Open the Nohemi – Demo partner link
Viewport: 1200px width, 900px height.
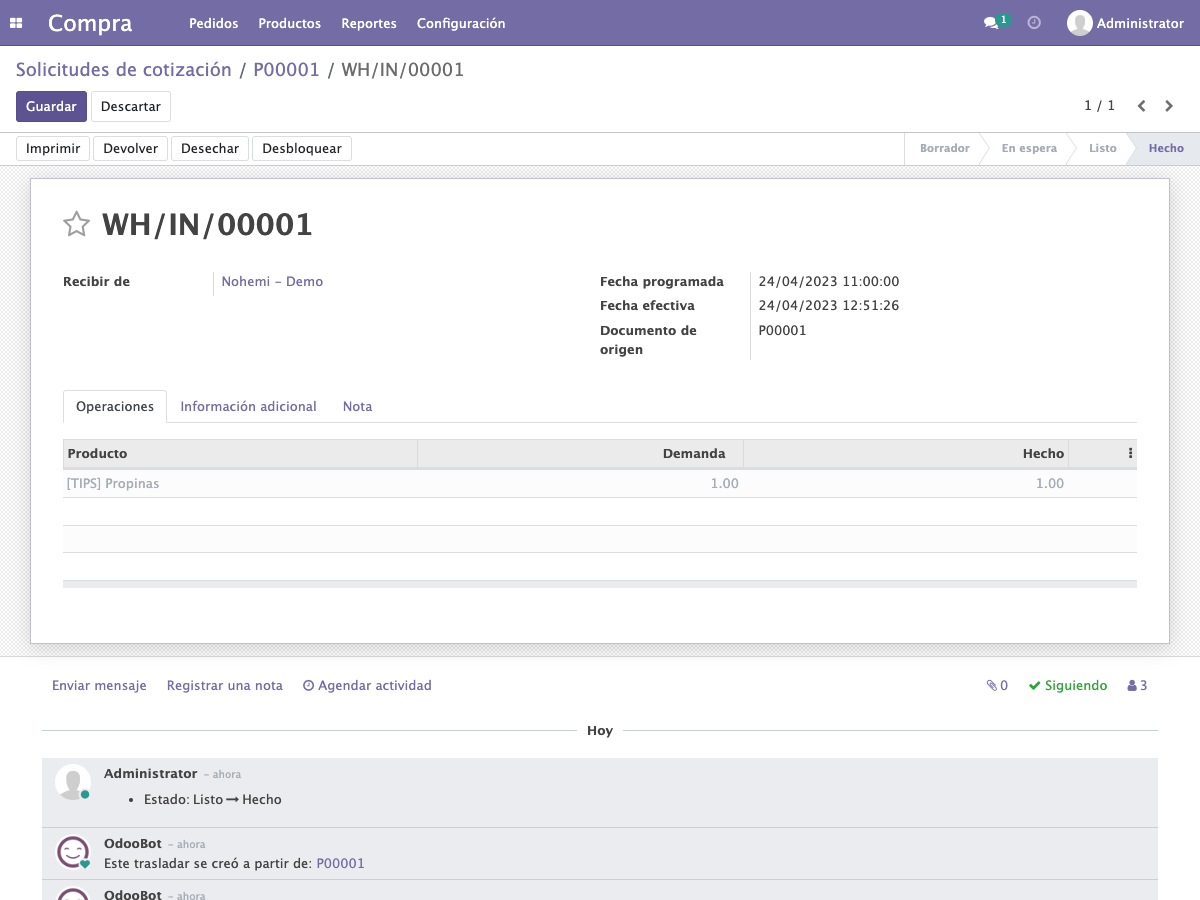pyautogui.click(x=272, y=282)
